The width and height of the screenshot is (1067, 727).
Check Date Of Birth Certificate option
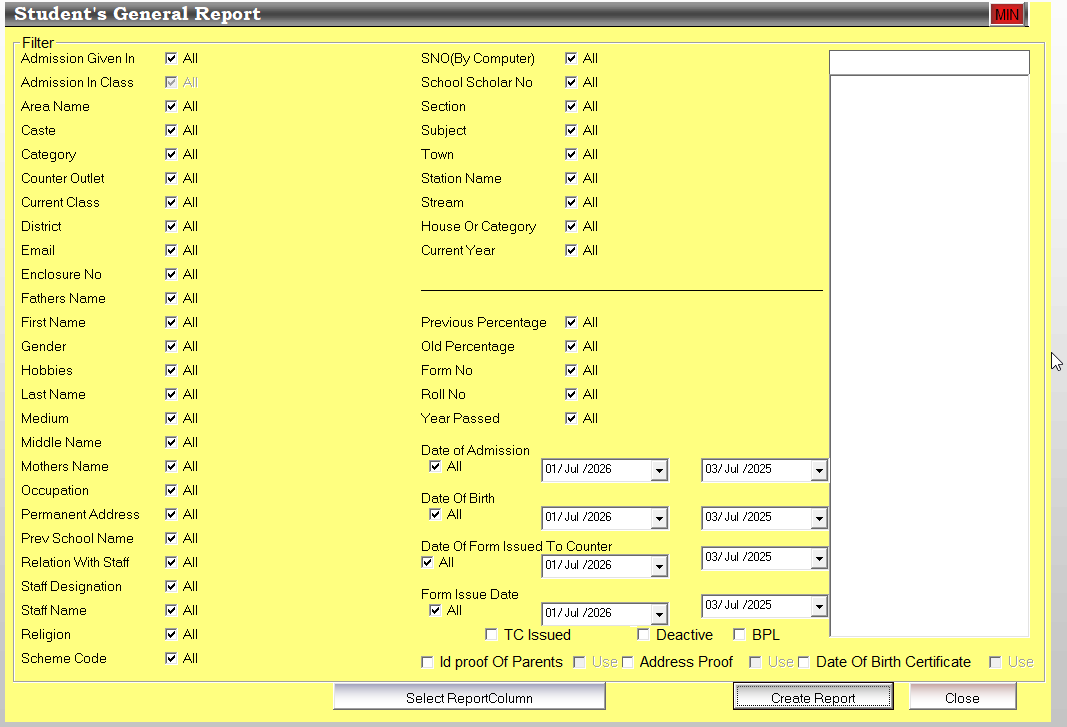click(804, 662)
